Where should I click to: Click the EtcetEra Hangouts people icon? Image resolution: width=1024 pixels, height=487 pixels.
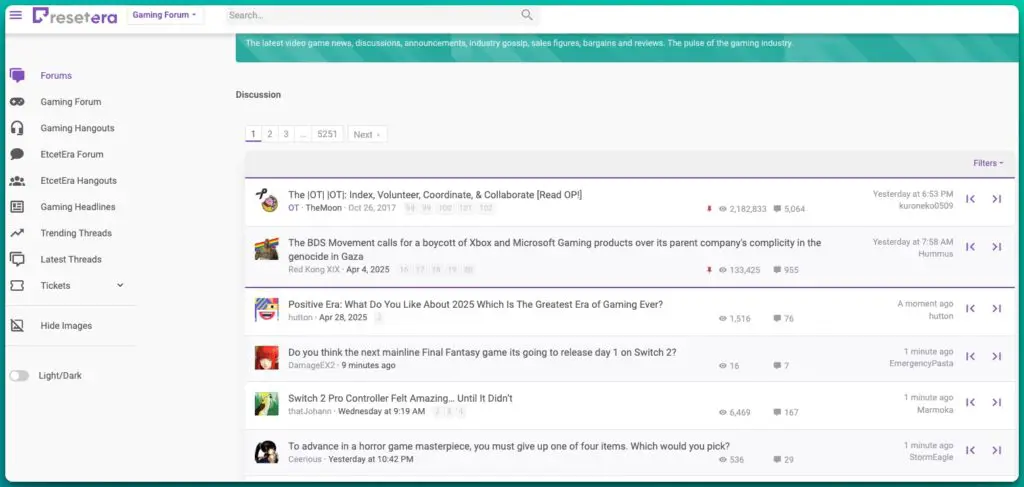coord(18,181)
